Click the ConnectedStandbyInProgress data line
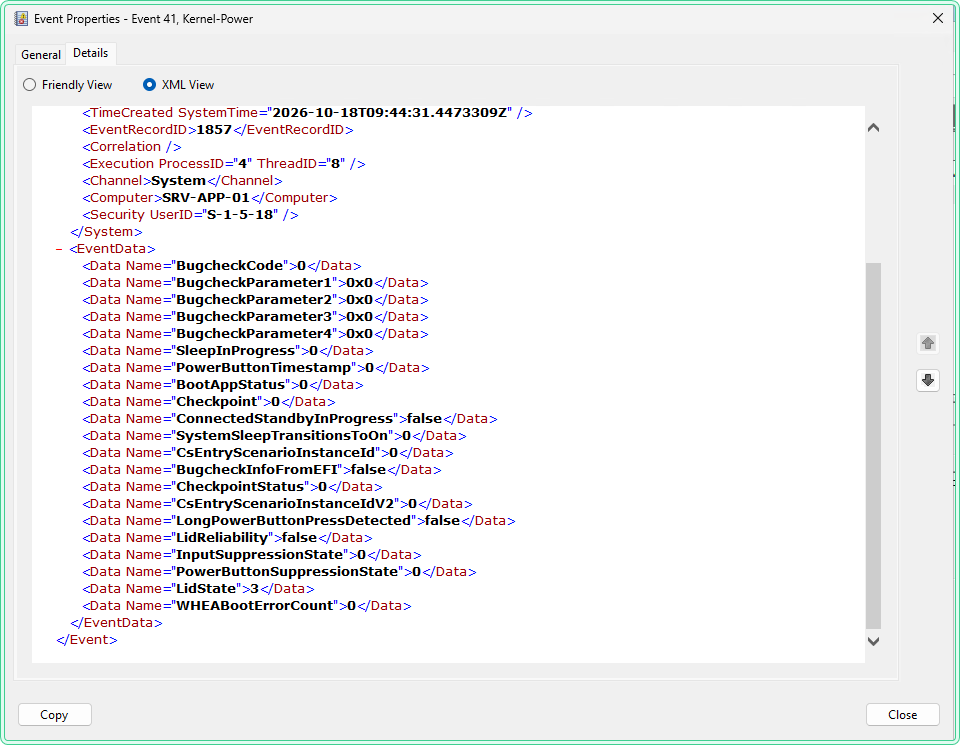The height and width of the screenshot is (745, 960). [x=290, y=419]
